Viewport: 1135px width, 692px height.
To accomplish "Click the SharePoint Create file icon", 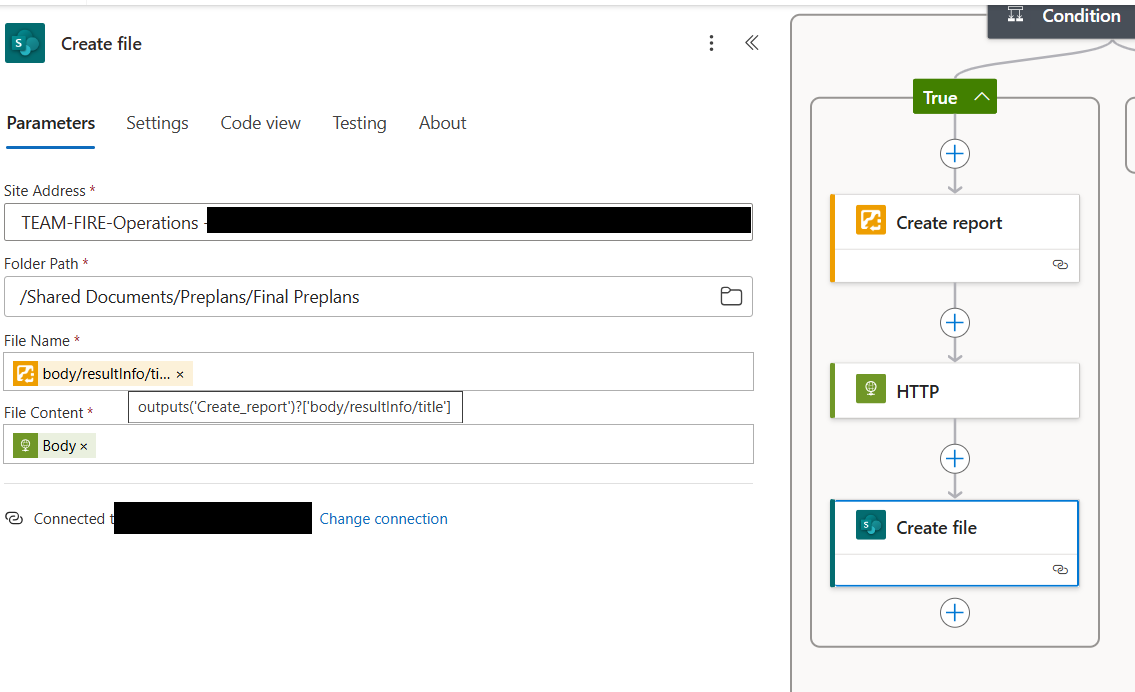I will click(24, 43).
